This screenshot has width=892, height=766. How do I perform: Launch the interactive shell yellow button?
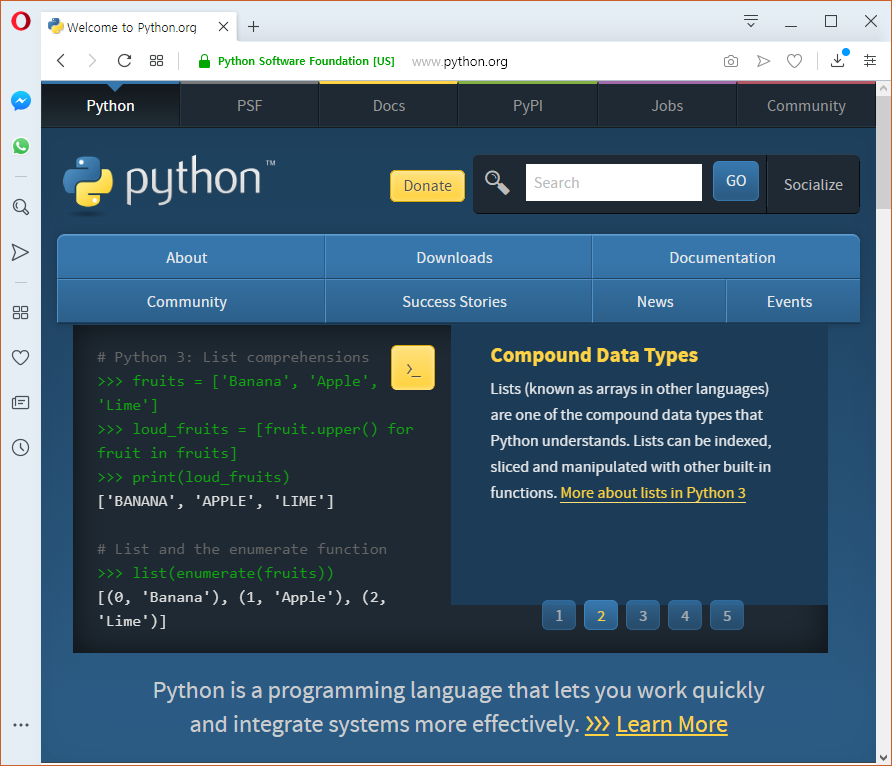click(x=413, y=367)
